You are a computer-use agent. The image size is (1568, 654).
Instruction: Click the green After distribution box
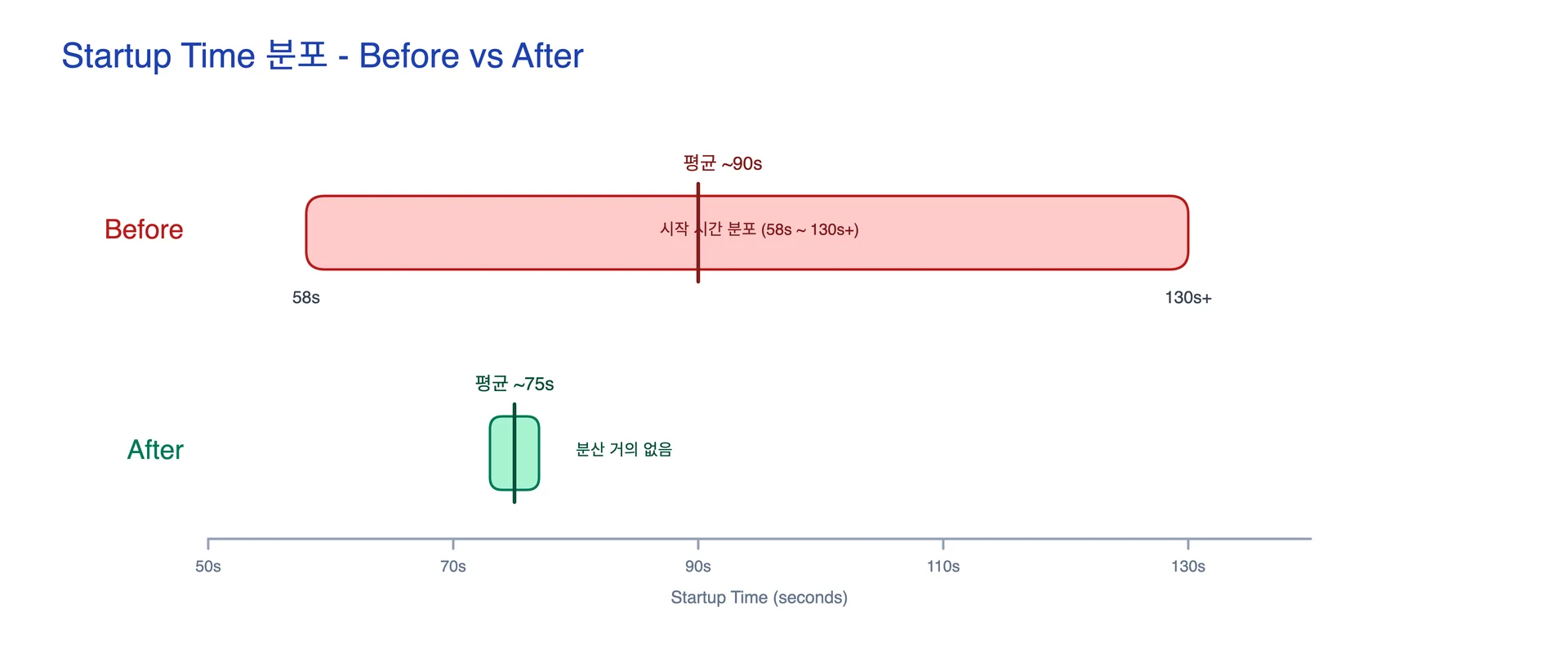point(500,453)
